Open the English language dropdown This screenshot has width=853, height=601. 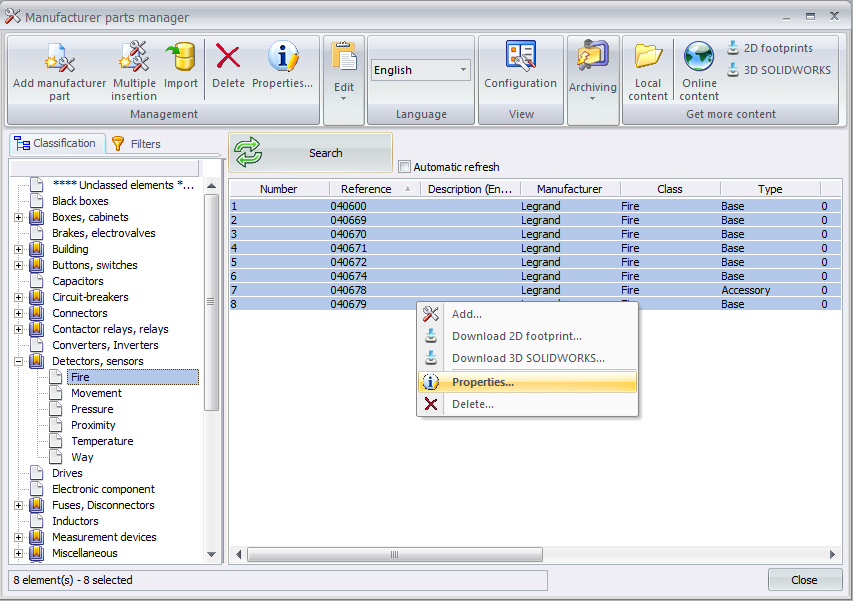tap(462, 69)
